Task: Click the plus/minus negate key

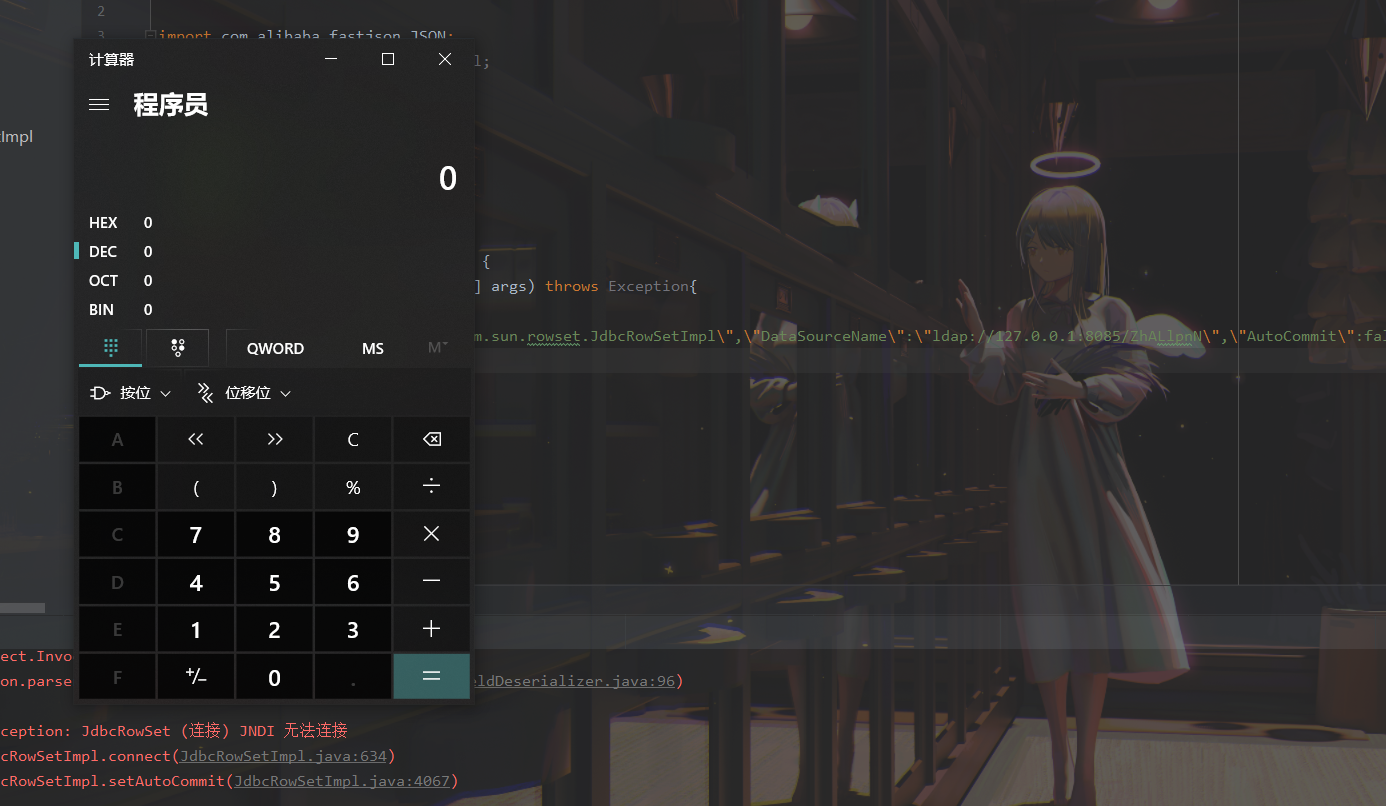Action: coord(196,677)
